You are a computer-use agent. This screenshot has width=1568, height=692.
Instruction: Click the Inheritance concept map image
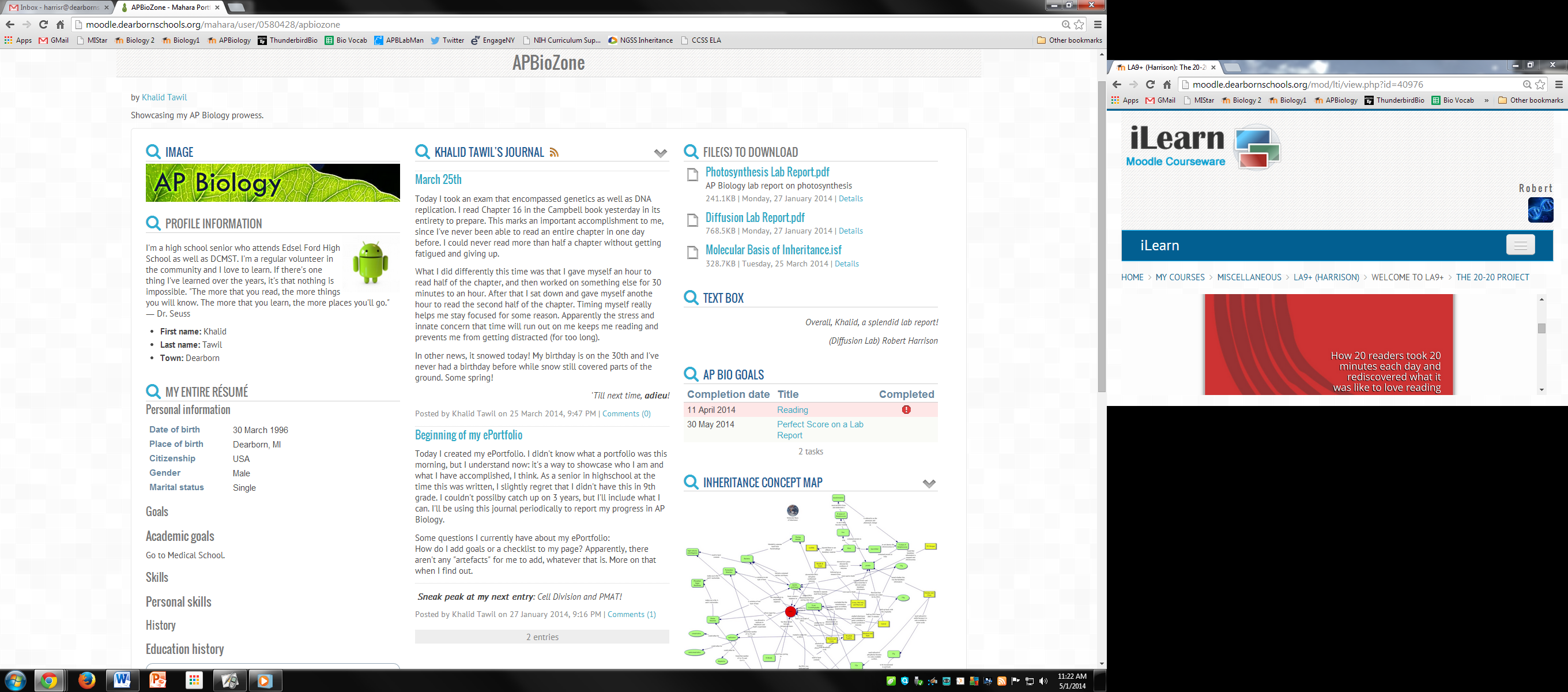[x=811, y=581]
